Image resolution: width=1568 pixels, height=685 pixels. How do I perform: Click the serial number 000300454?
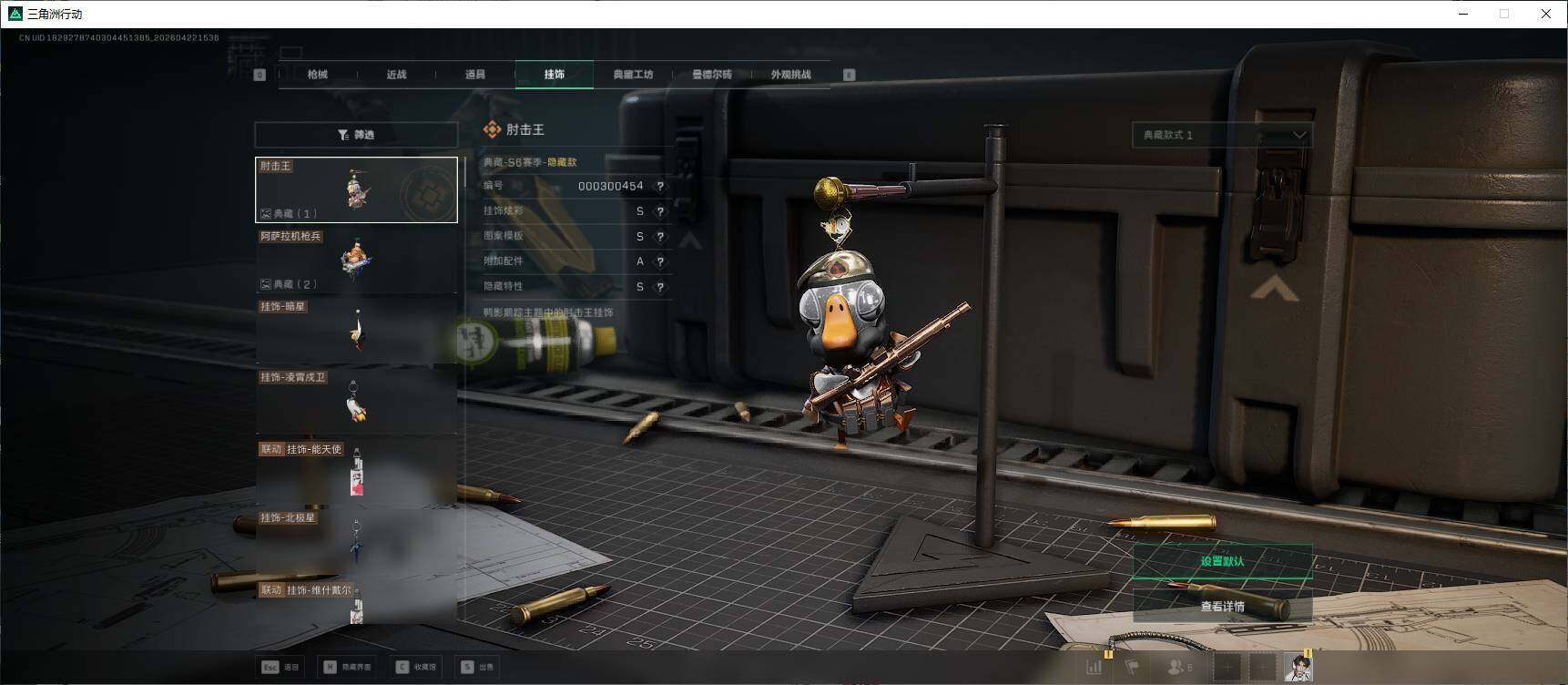[611, 186]
